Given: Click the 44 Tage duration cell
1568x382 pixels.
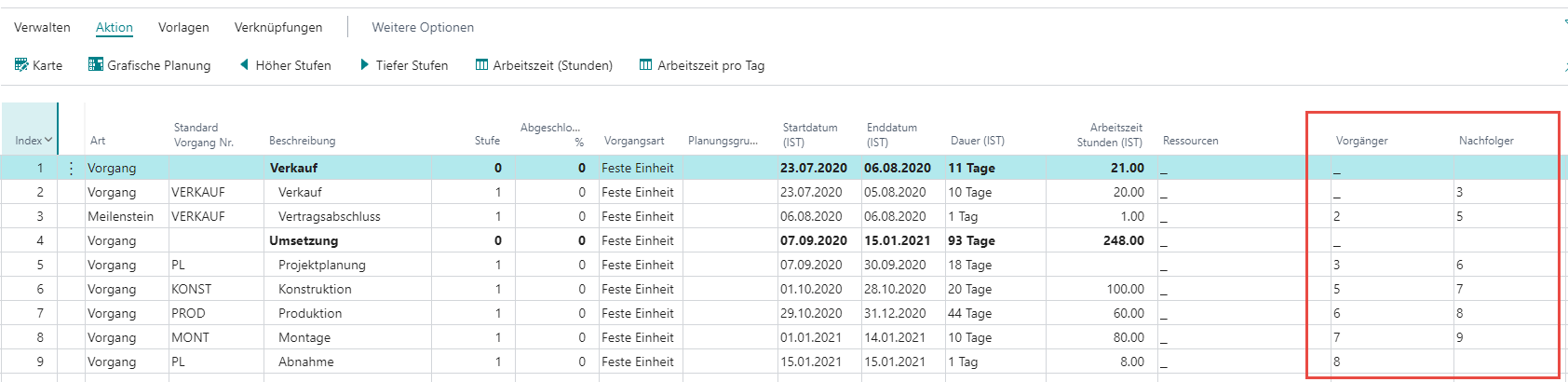Looking at the screenshot, I should coord(969,314).
